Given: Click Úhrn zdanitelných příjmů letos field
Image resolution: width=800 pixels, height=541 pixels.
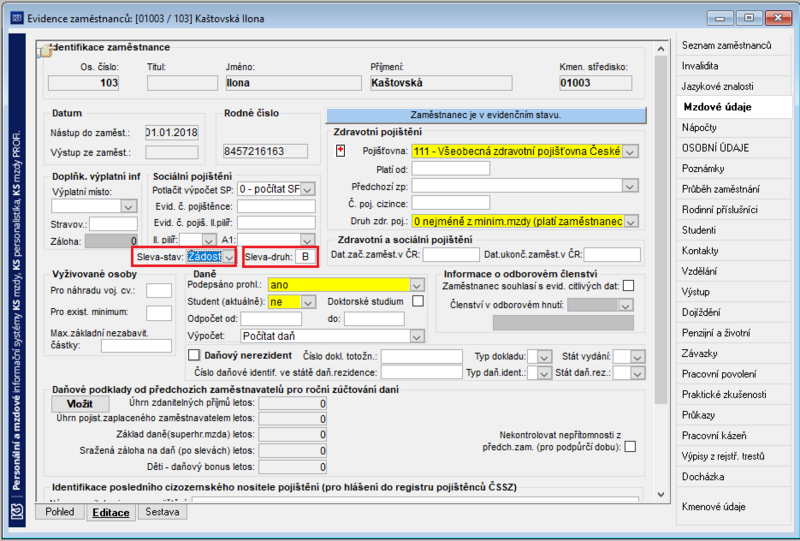Looking at the screenshot, I should [x=292, y=404].
